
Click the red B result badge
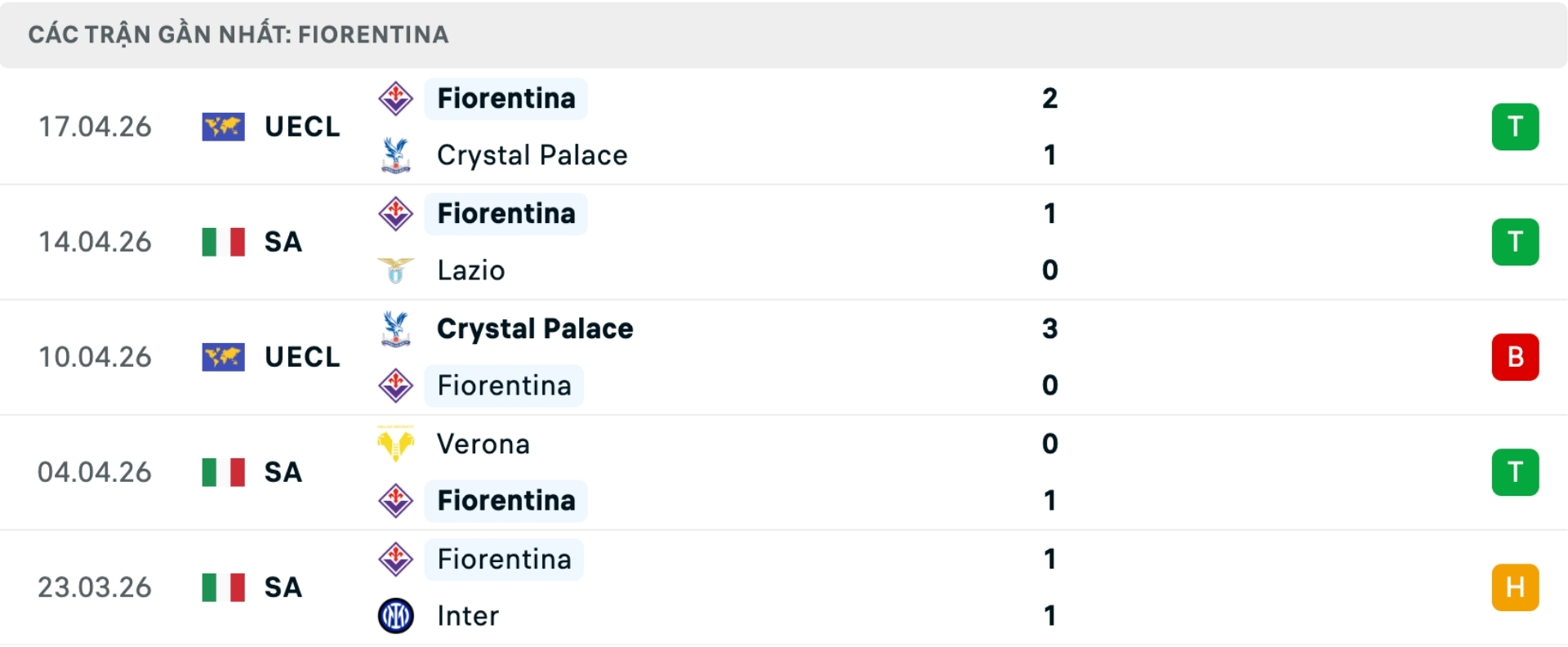[1515, 357]
